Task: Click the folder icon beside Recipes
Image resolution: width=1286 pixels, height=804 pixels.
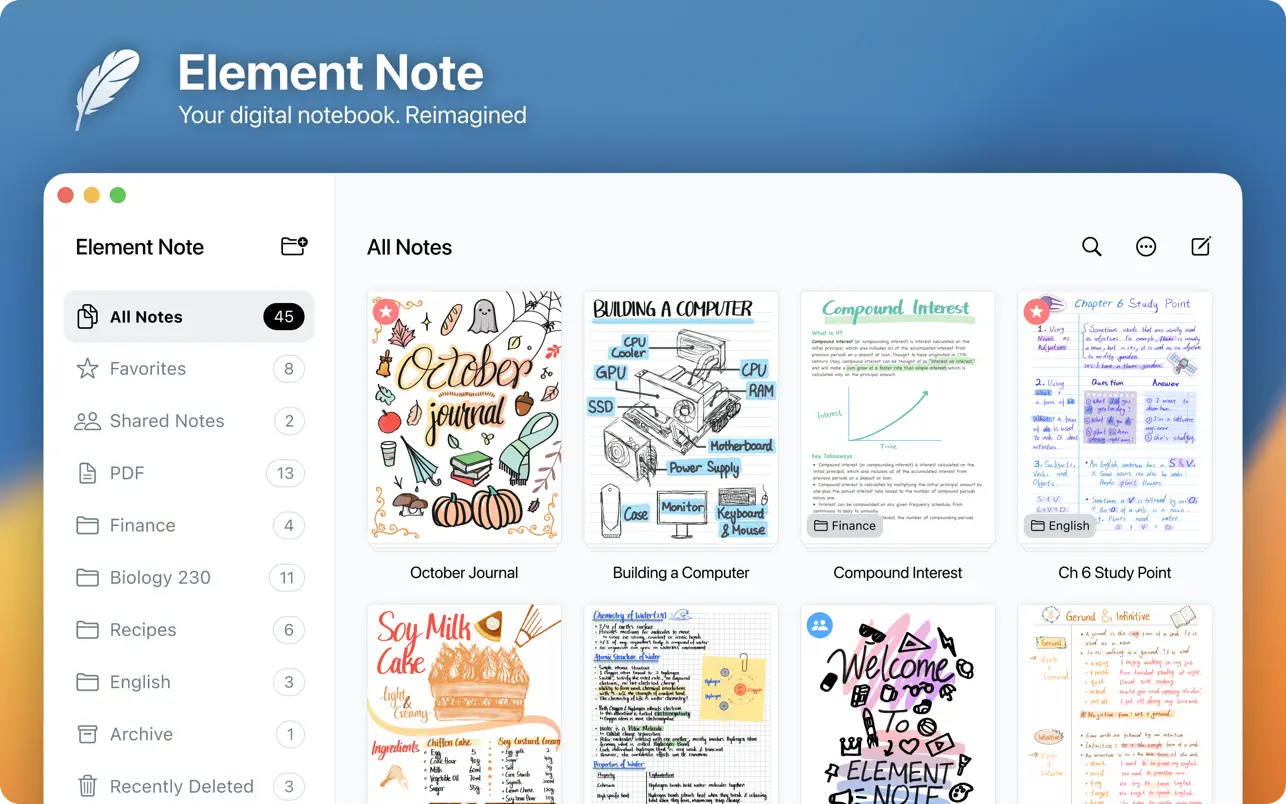Action: [x=88, y=630]
